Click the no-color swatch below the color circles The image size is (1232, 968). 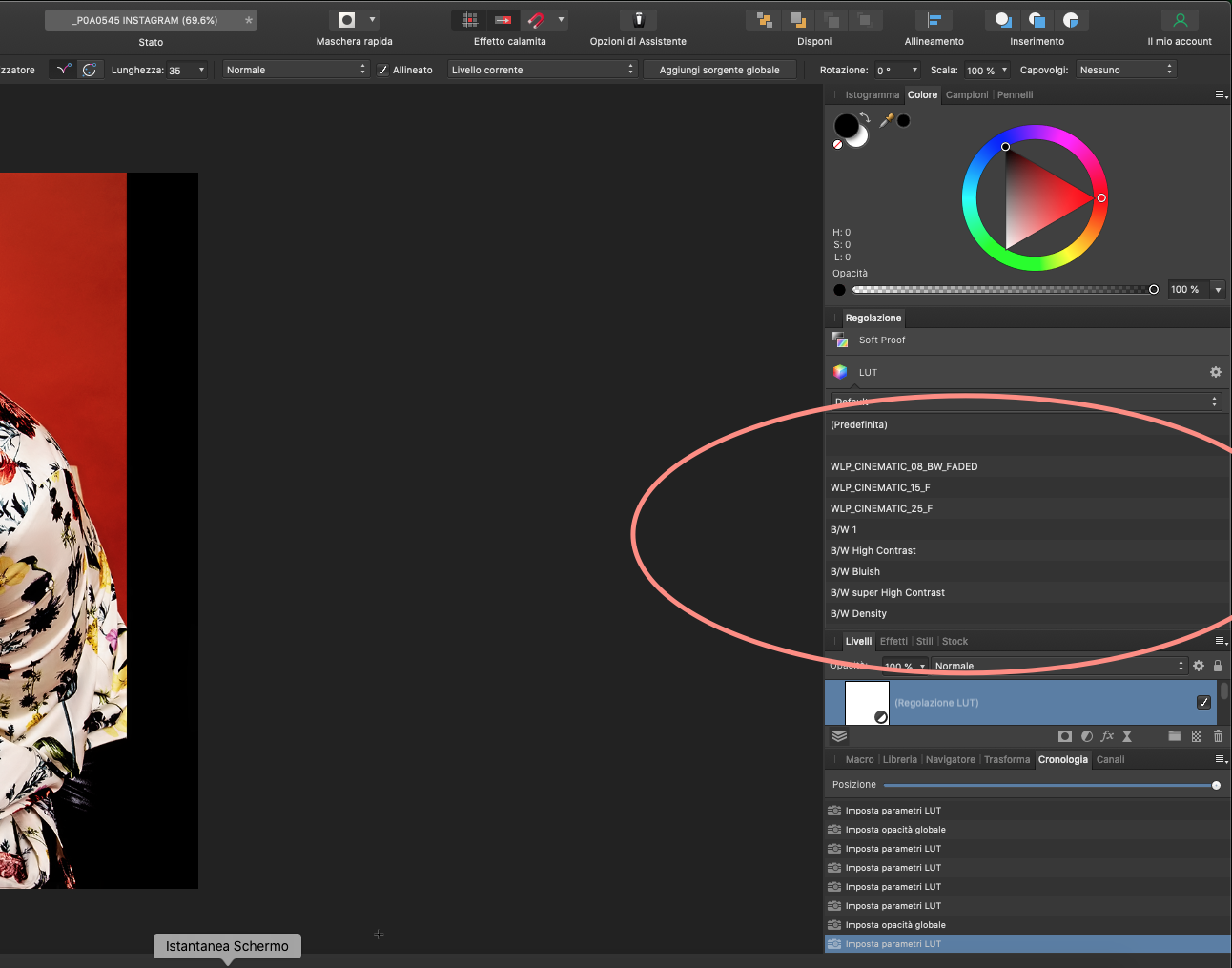coord(838,145)
